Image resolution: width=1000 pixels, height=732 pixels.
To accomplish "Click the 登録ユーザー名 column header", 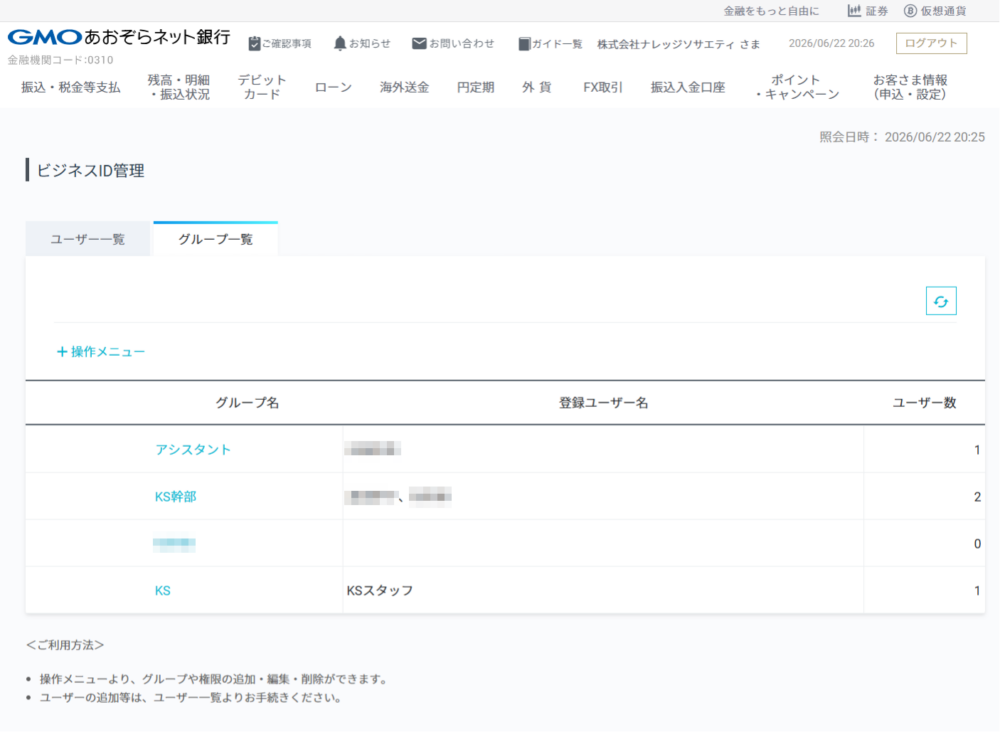I will (603, 403).
